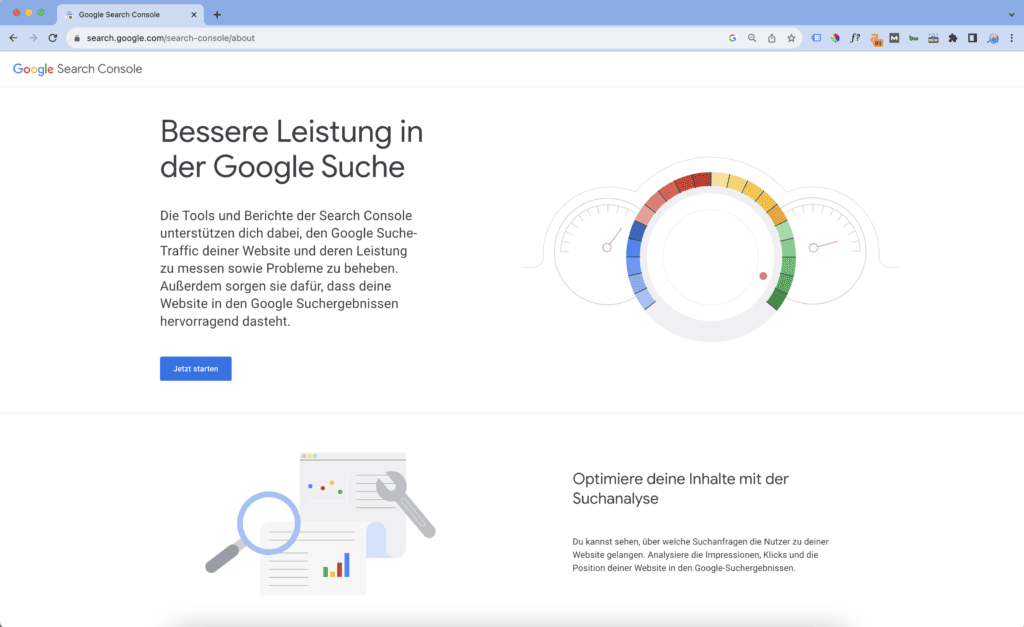Expand the tab search chevron at top right
The image size is (1024, 627).
(x=1011, y=14)
